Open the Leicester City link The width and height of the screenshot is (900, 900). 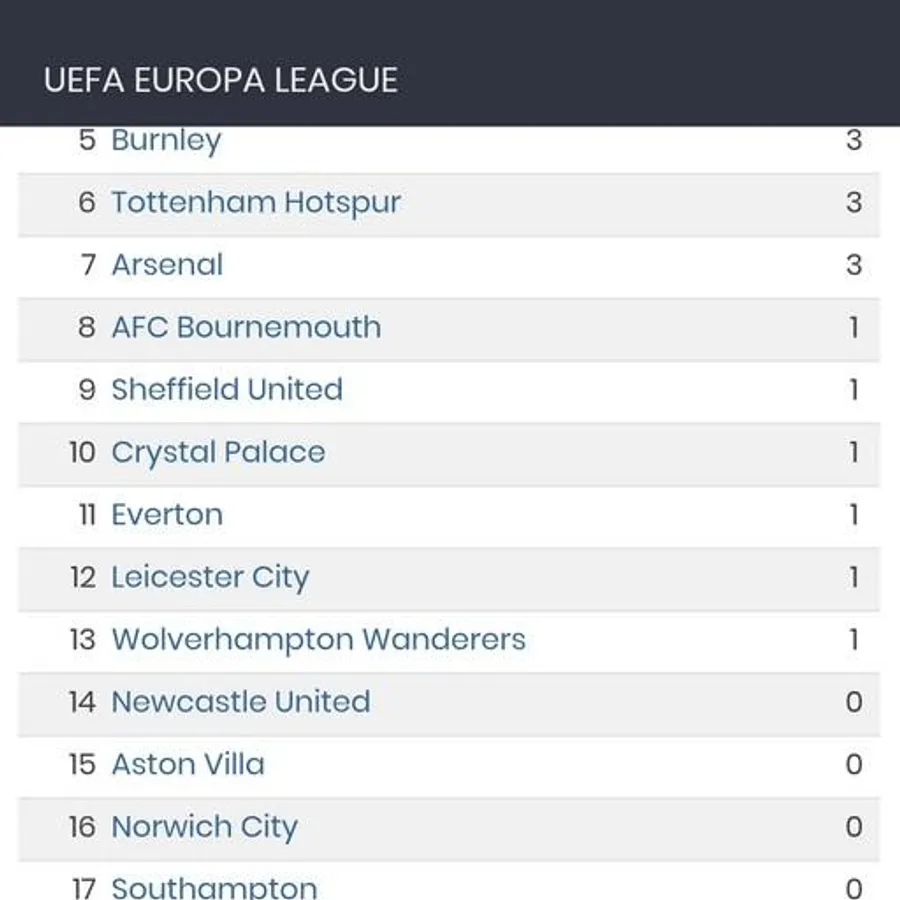(210, 577)
